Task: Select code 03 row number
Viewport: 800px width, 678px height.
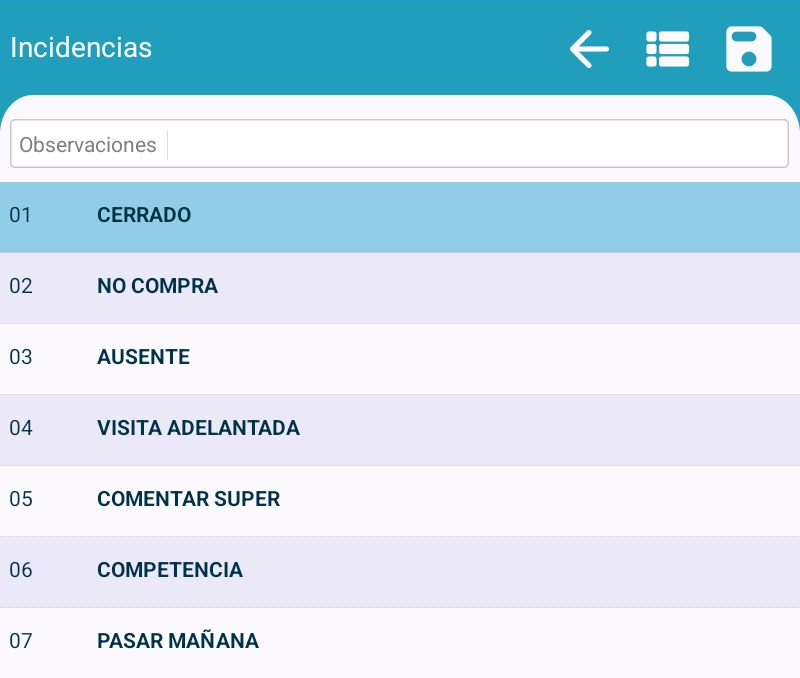Action: (21, 357)
